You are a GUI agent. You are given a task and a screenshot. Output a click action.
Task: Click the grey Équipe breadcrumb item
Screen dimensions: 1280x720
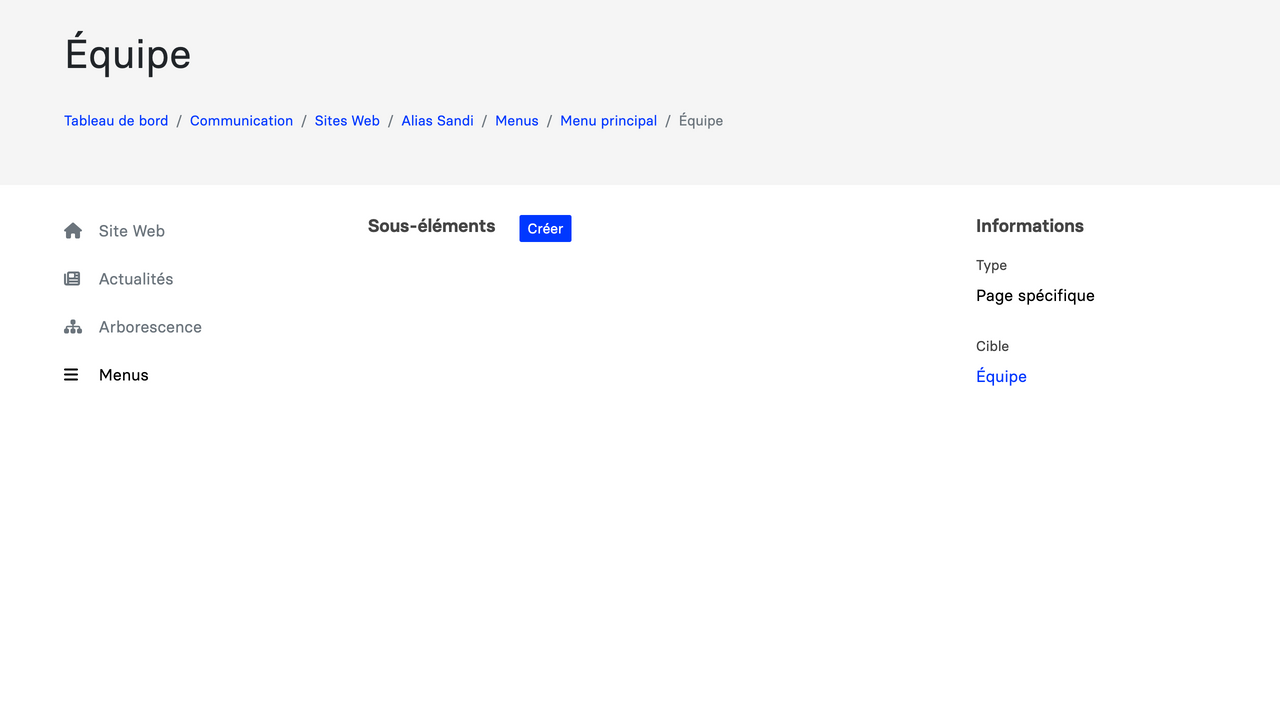[701, 121]
